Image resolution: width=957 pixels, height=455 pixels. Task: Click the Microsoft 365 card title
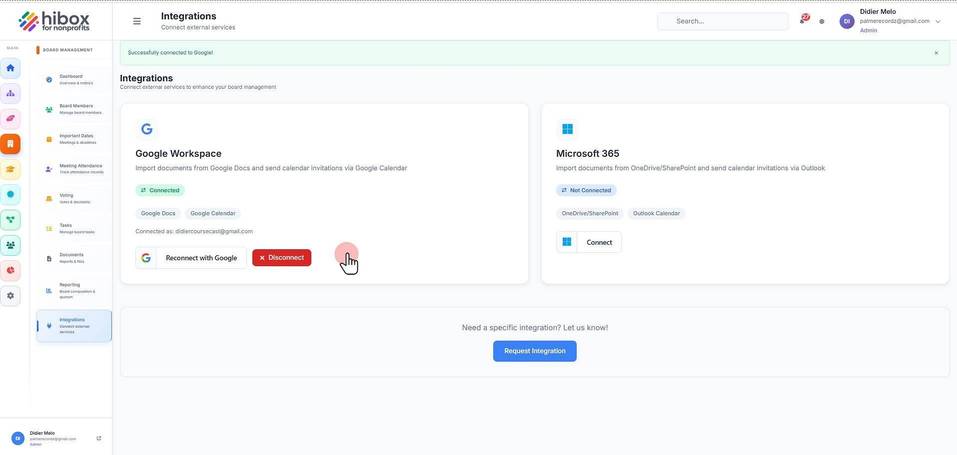coord(588,154)
